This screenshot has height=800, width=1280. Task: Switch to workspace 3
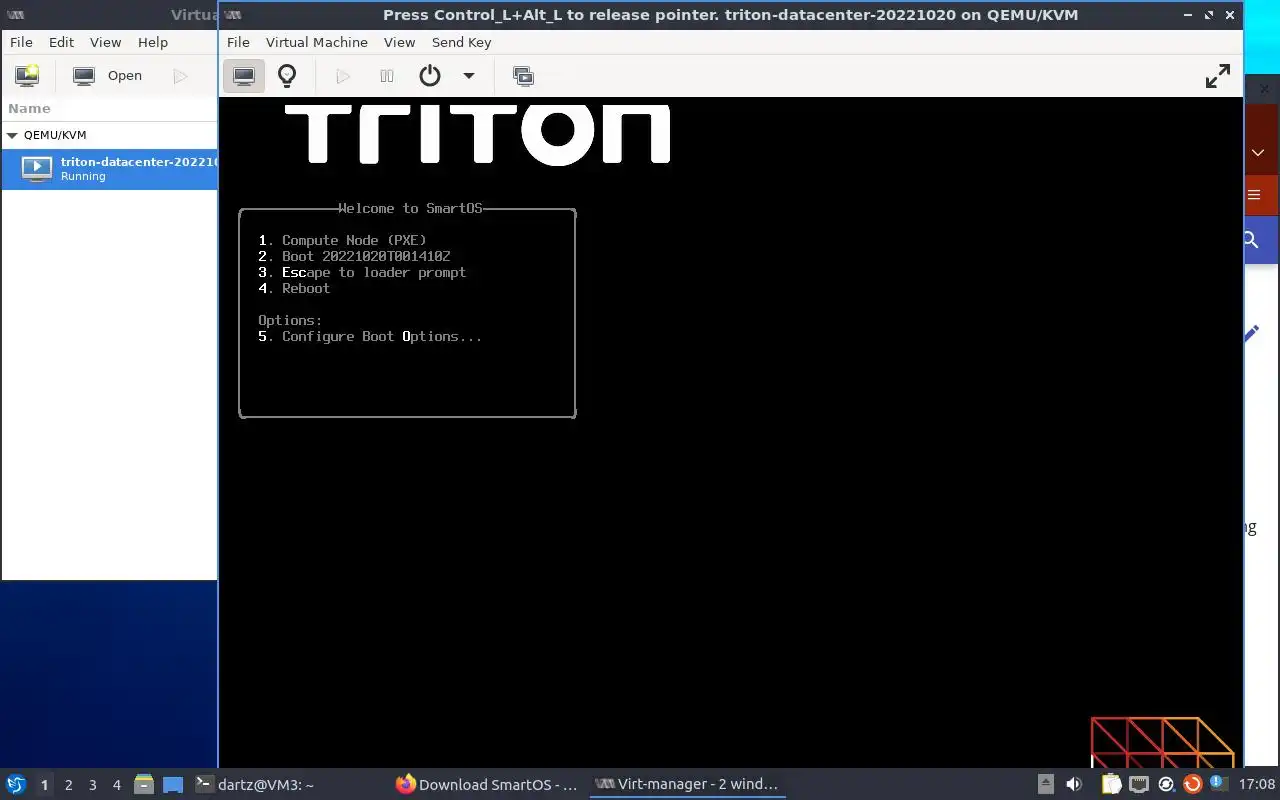92,785
